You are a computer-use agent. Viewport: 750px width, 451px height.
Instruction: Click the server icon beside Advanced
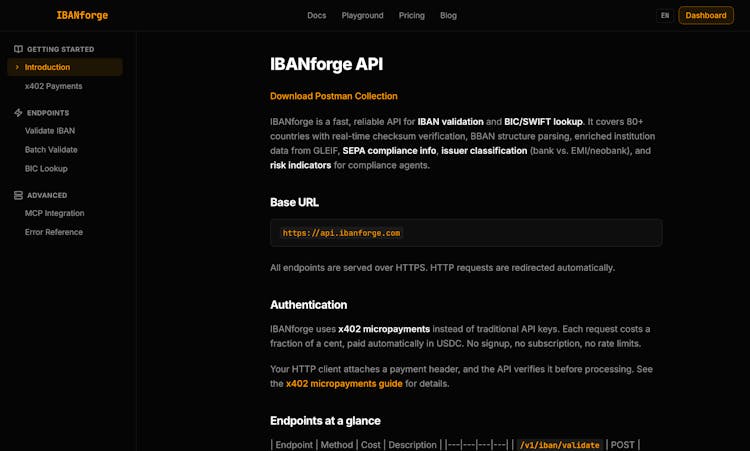point(18,195)
